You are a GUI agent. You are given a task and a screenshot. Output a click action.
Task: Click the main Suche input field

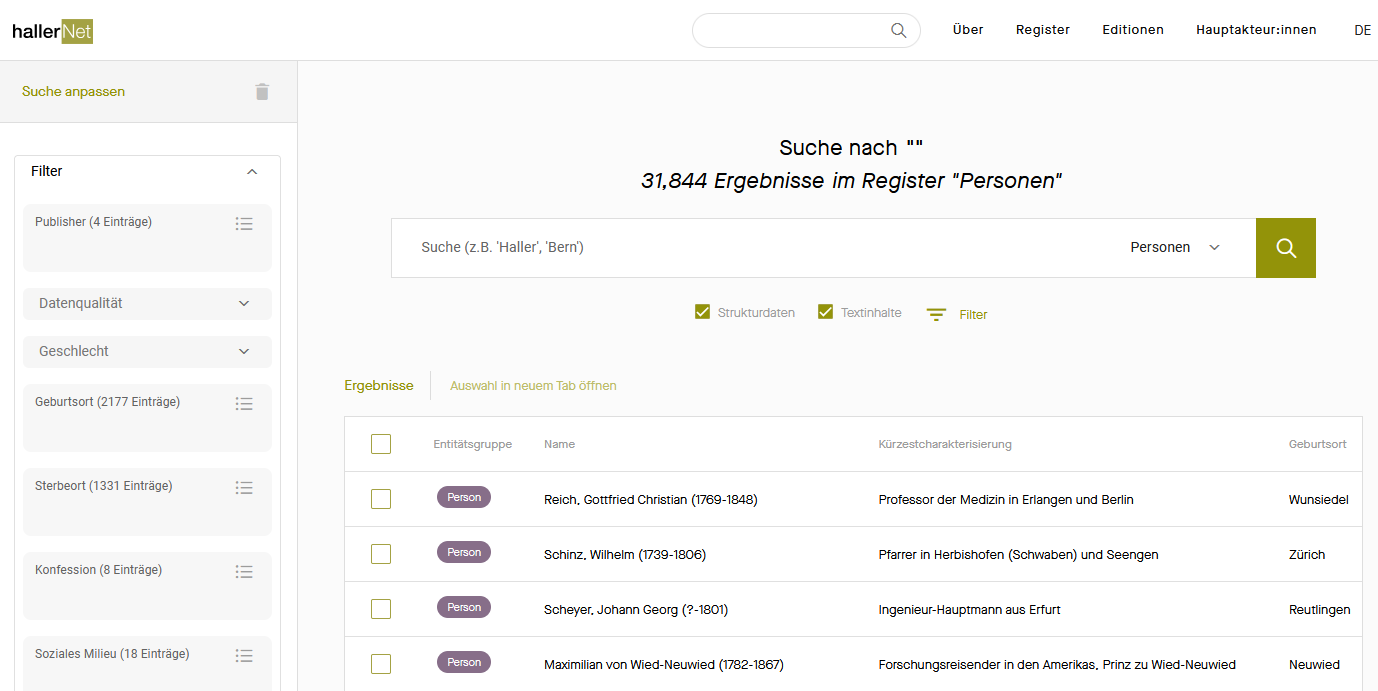750,248
